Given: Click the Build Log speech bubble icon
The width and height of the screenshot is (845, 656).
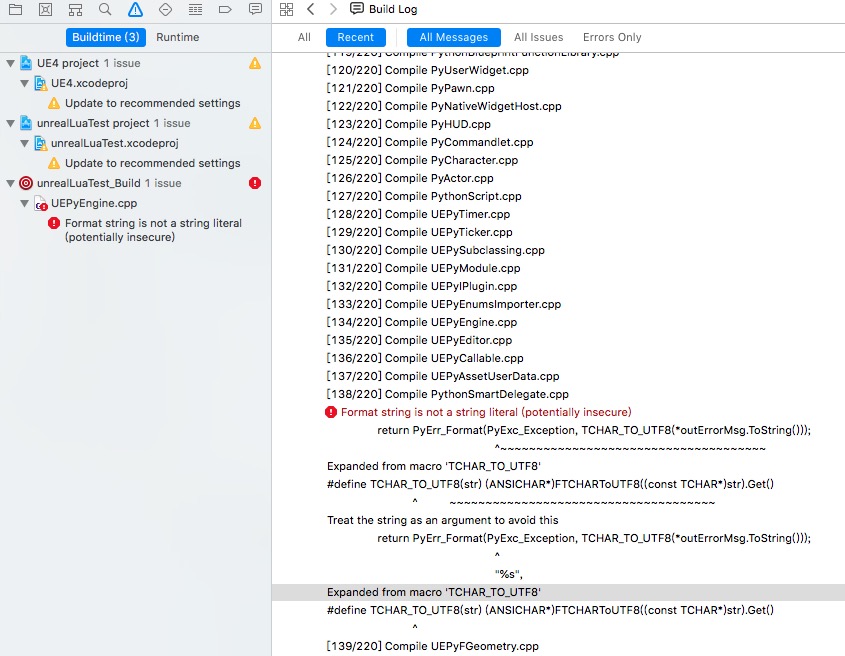Looking at the screenshot, I should pos(357,9).
